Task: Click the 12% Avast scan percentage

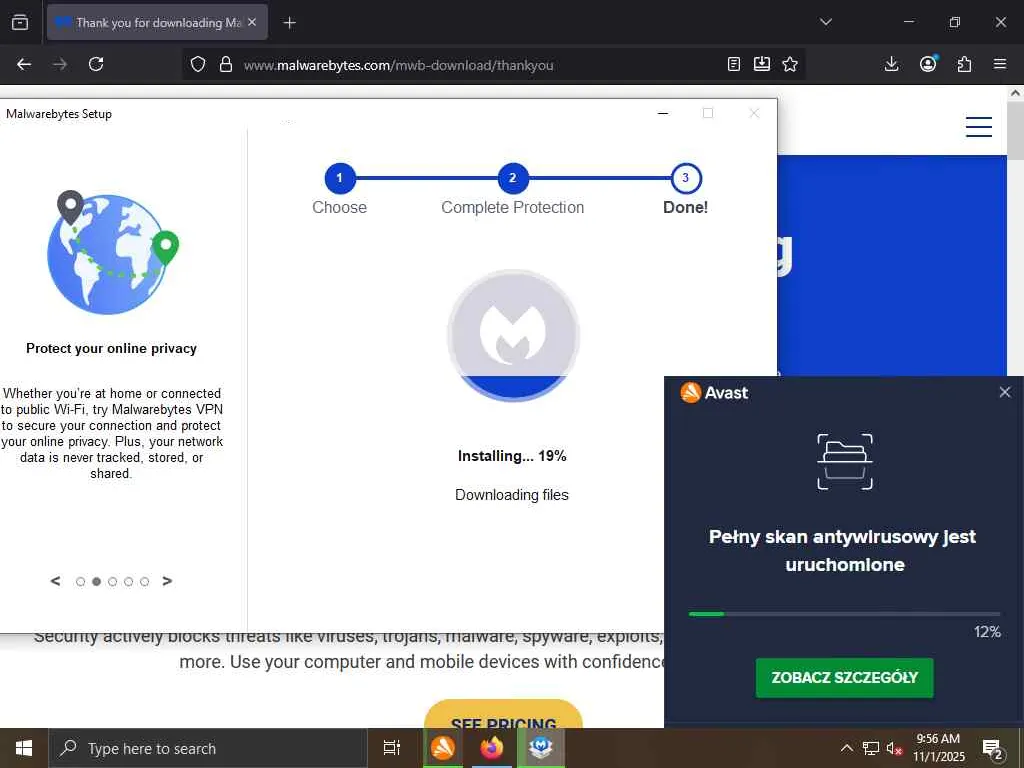Action: (x=987, y=632)
